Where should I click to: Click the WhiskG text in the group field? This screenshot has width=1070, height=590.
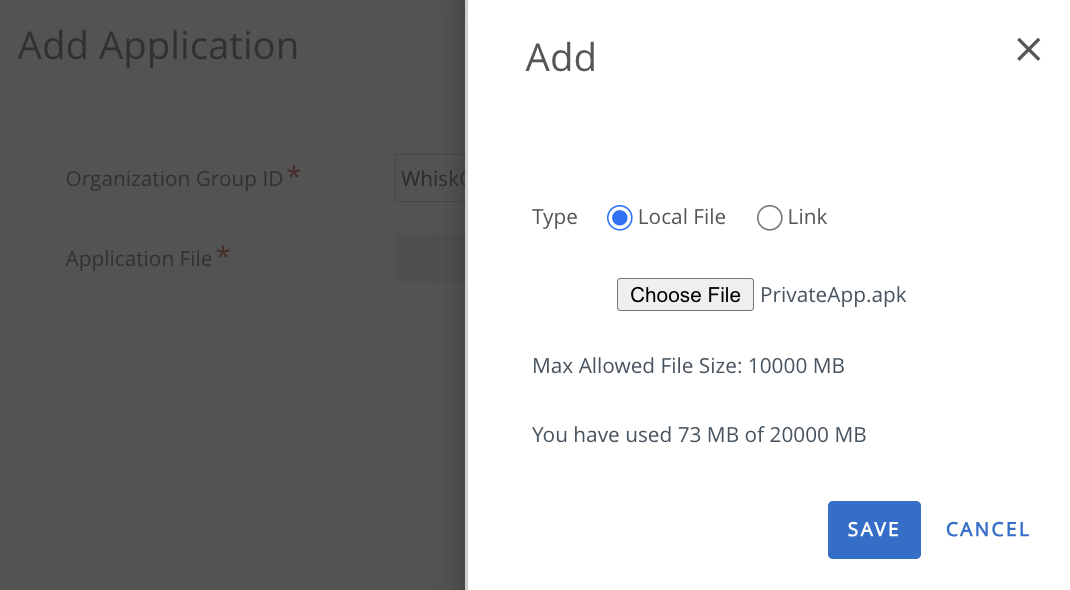tap(429, 178)
